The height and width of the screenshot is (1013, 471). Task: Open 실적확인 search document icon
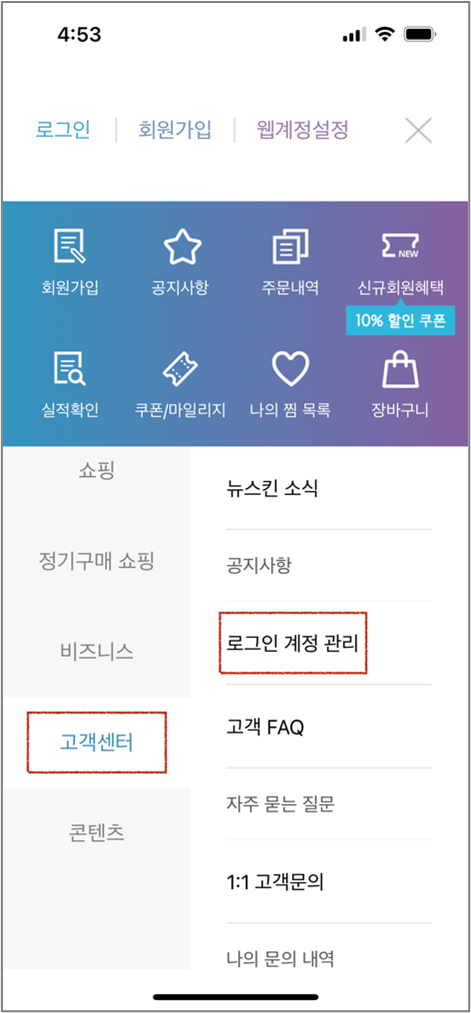tap(70, 370)
